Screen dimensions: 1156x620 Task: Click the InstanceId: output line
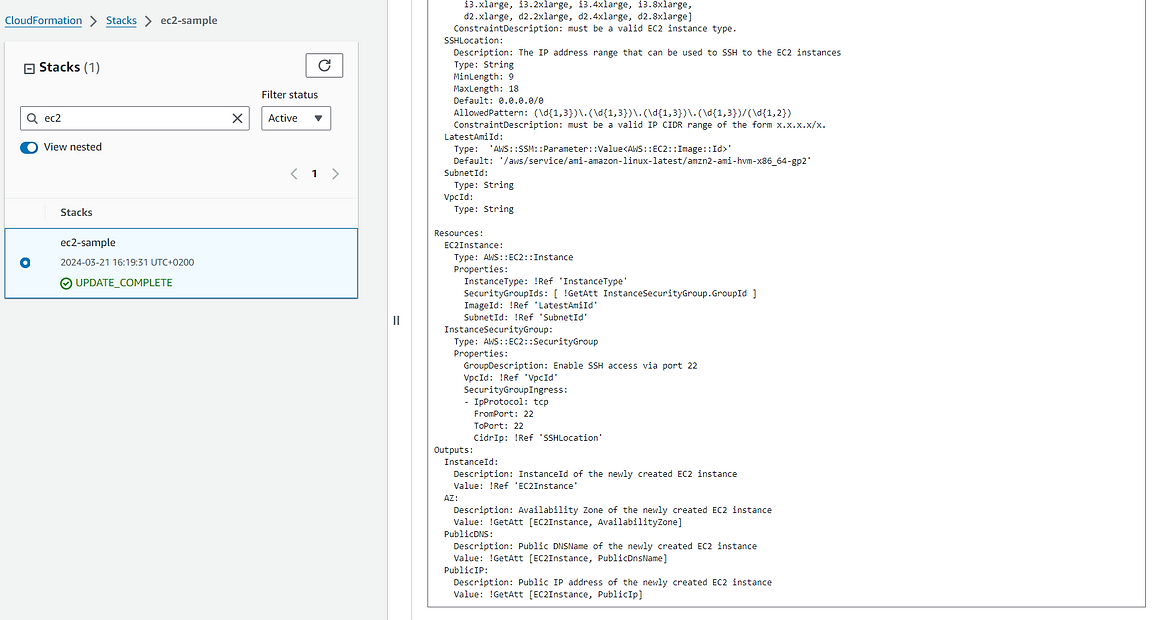point(471,461)
